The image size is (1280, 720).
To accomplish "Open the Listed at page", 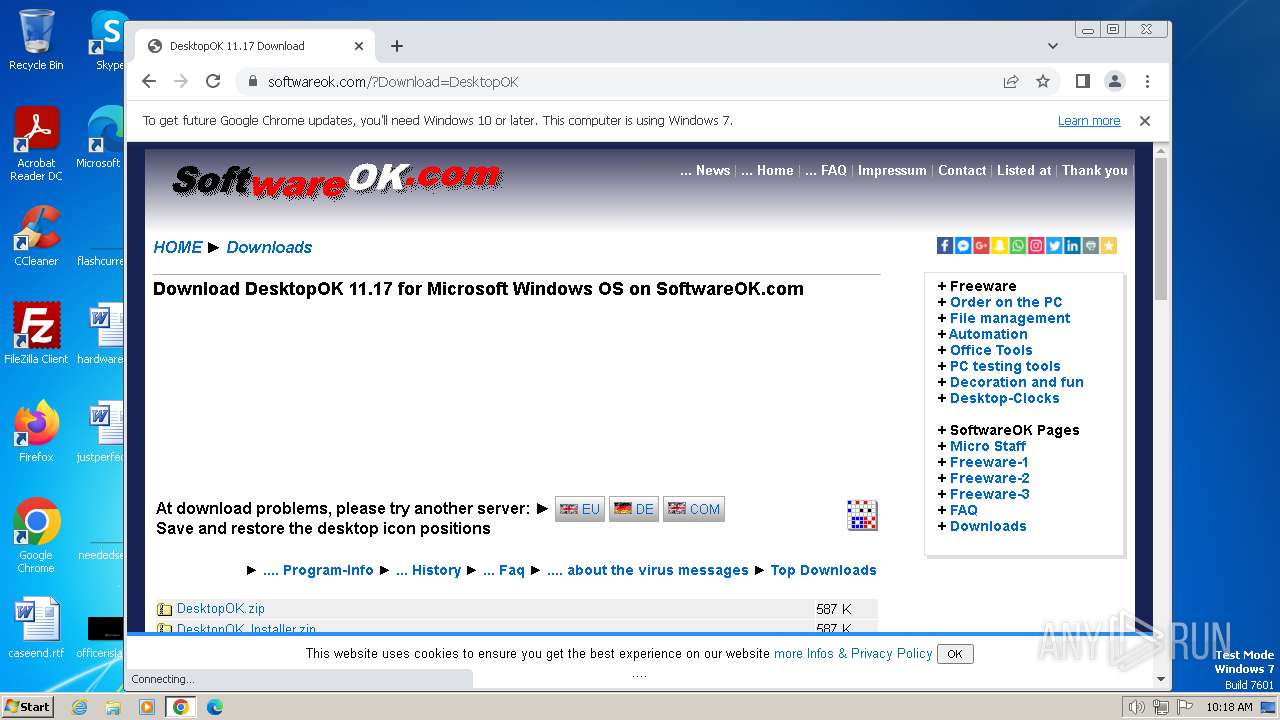I will click(1024, 170).
